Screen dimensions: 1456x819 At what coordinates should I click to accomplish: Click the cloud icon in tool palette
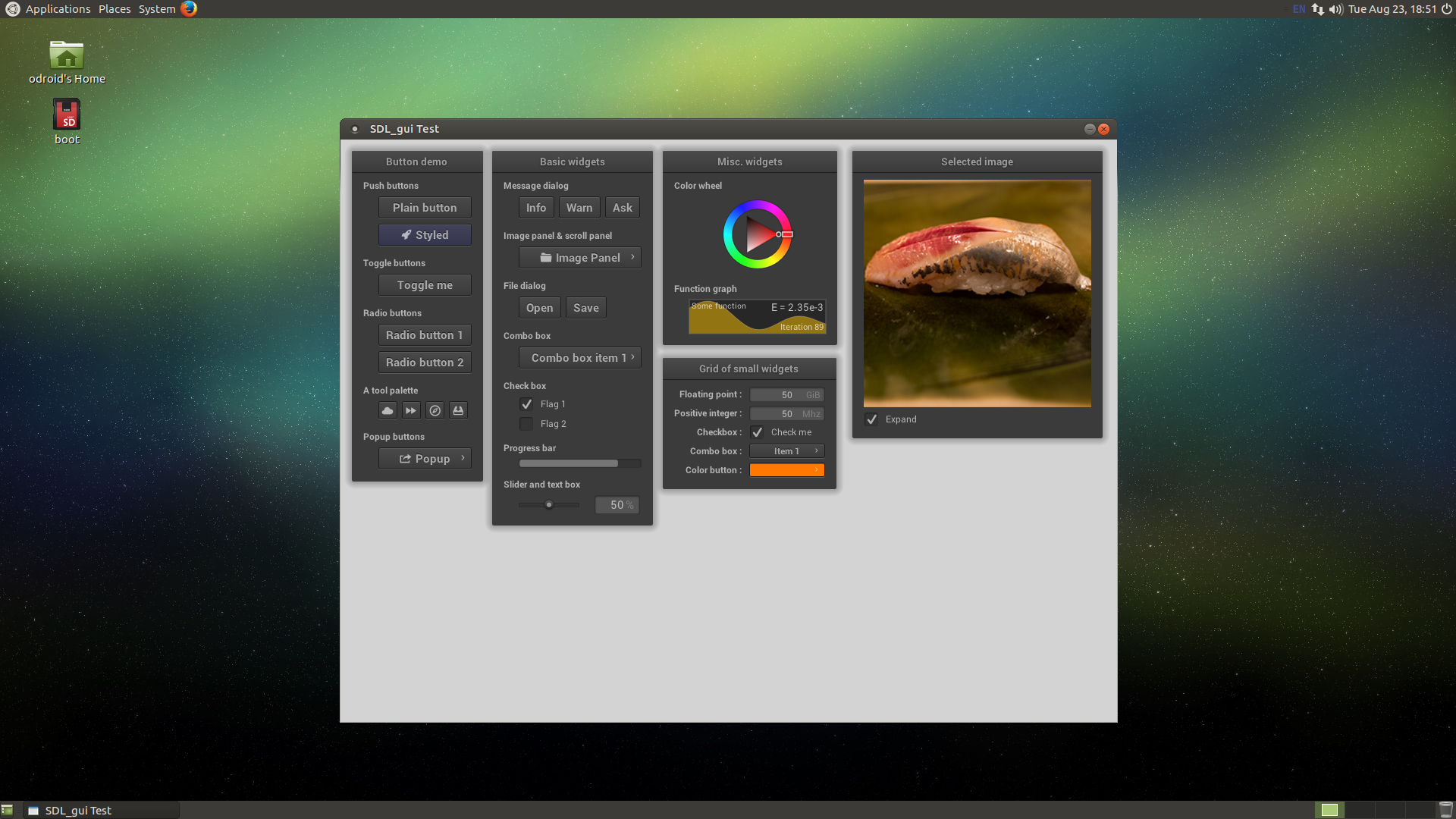click(388, 410)
